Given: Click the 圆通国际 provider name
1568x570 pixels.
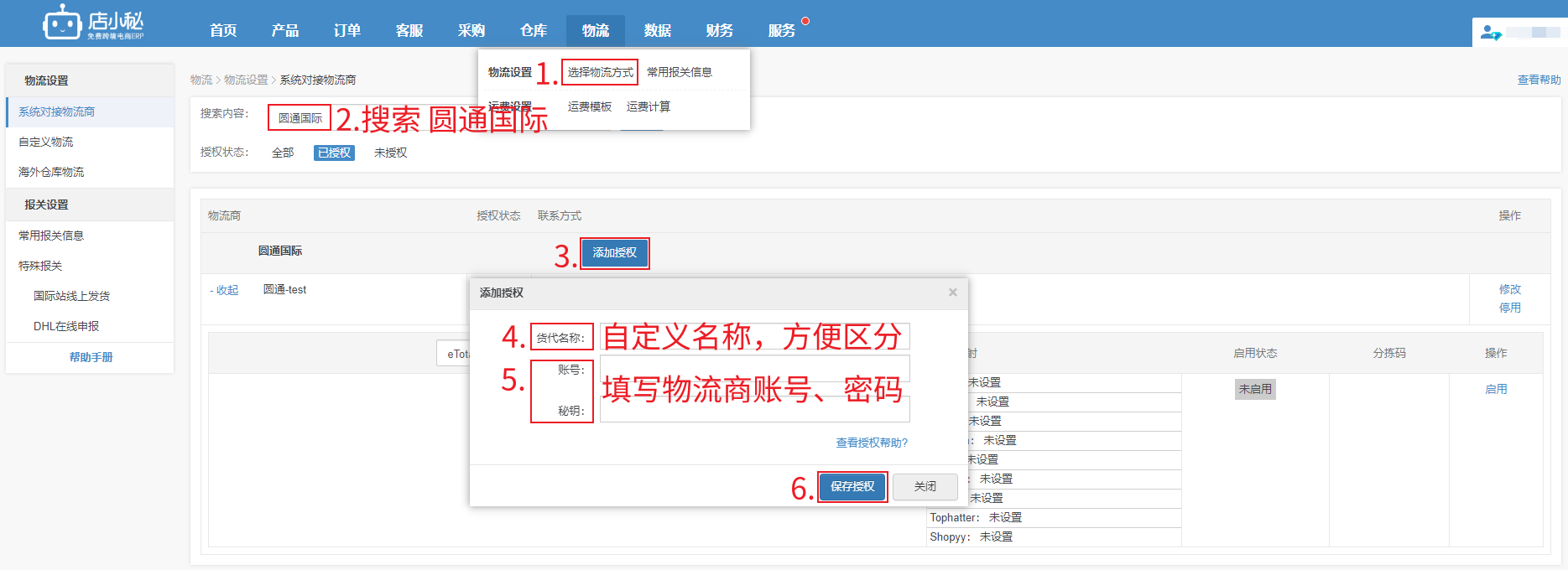Looking at the screenshot, I should 280,251.
